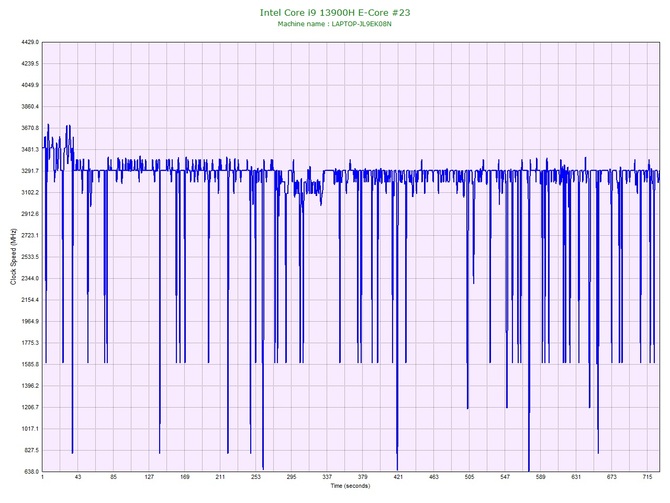The height and width of the screenshot is (503, 670).
Task: Select the 2912.6 y-axis value
Action: point(30,214)
